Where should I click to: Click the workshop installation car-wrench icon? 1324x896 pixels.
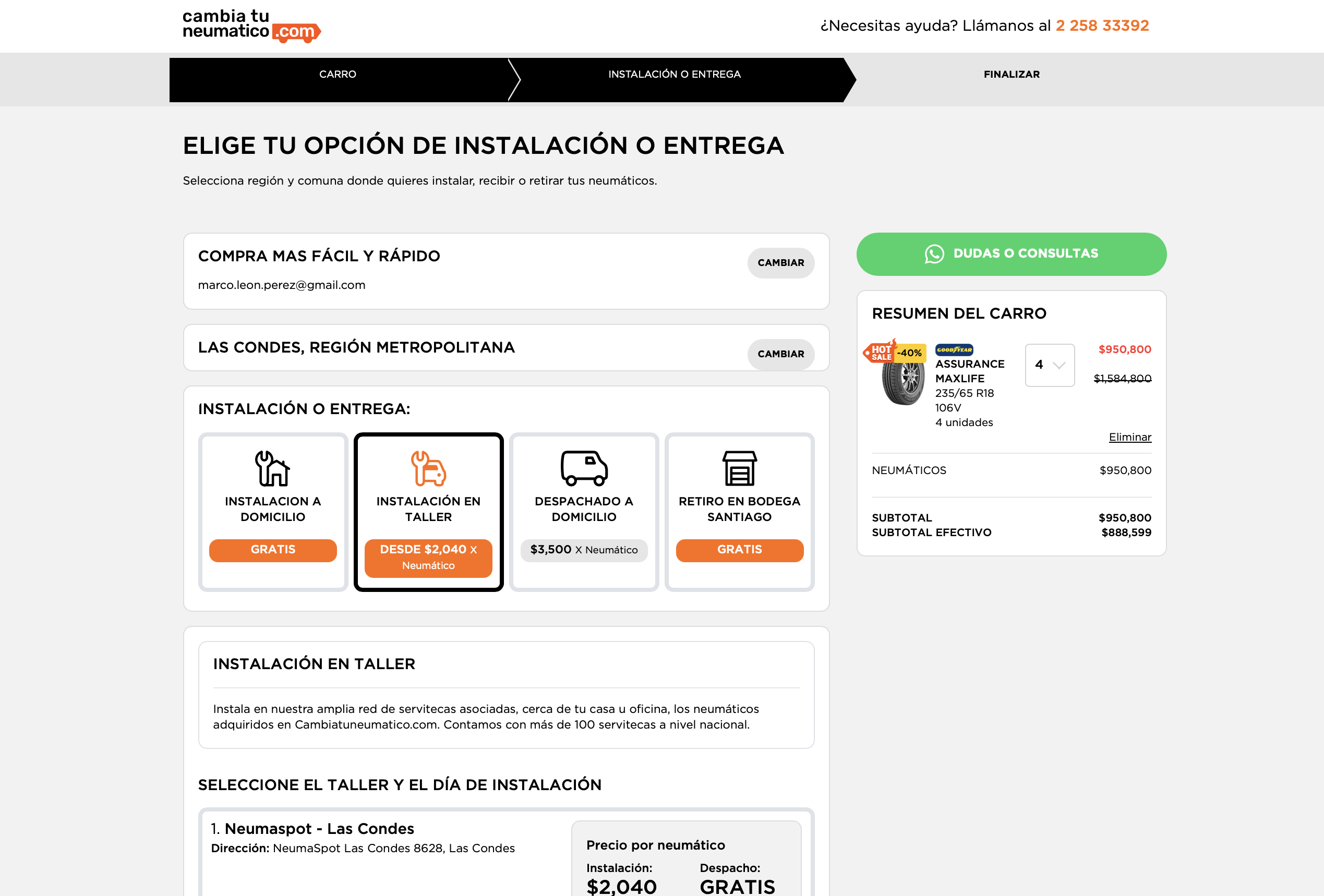pos(428,468)
